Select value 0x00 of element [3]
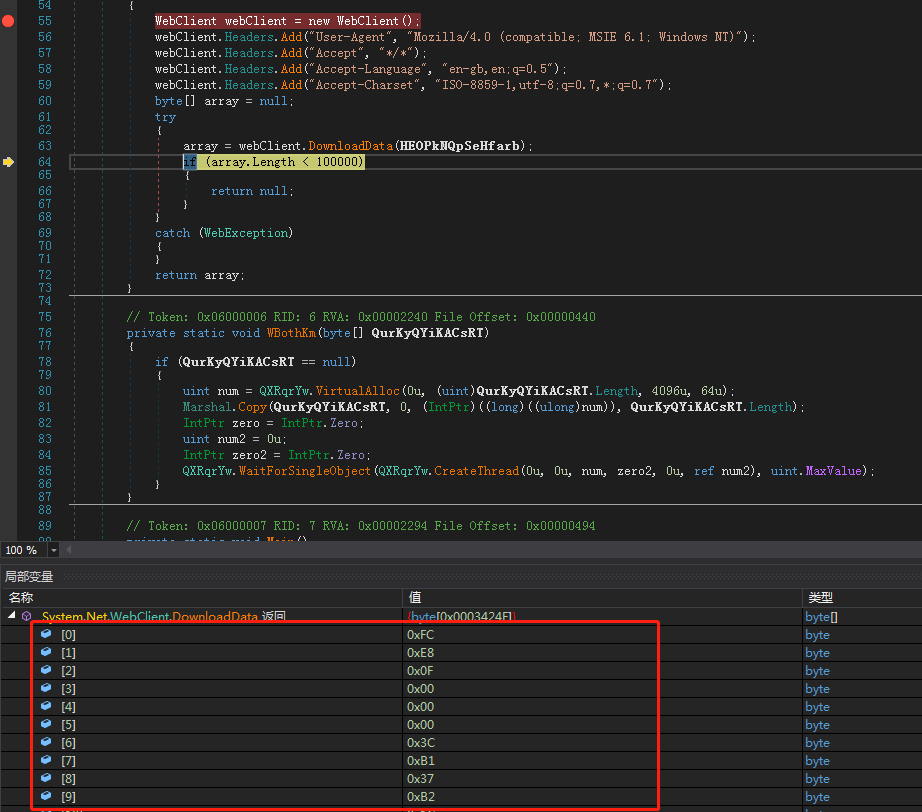Screen dimensions: 922x812 tap(420, 689)
